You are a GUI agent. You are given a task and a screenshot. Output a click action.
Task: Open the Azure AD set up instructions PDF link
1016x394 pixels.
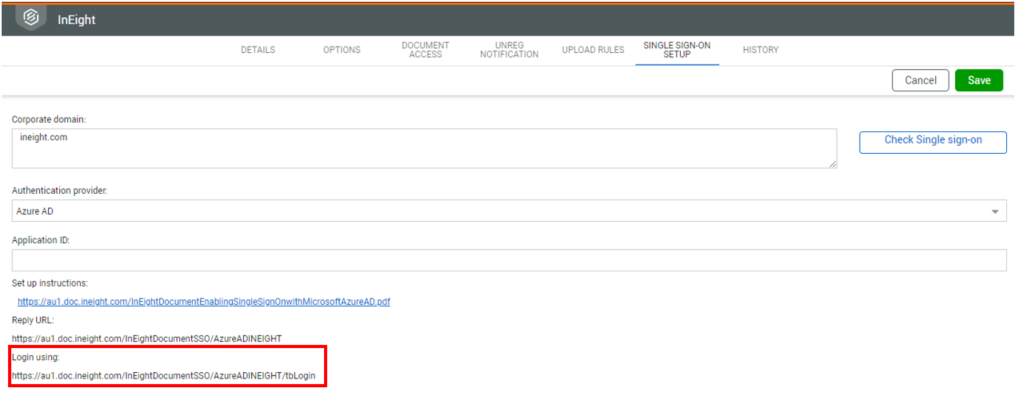point(204,302)
